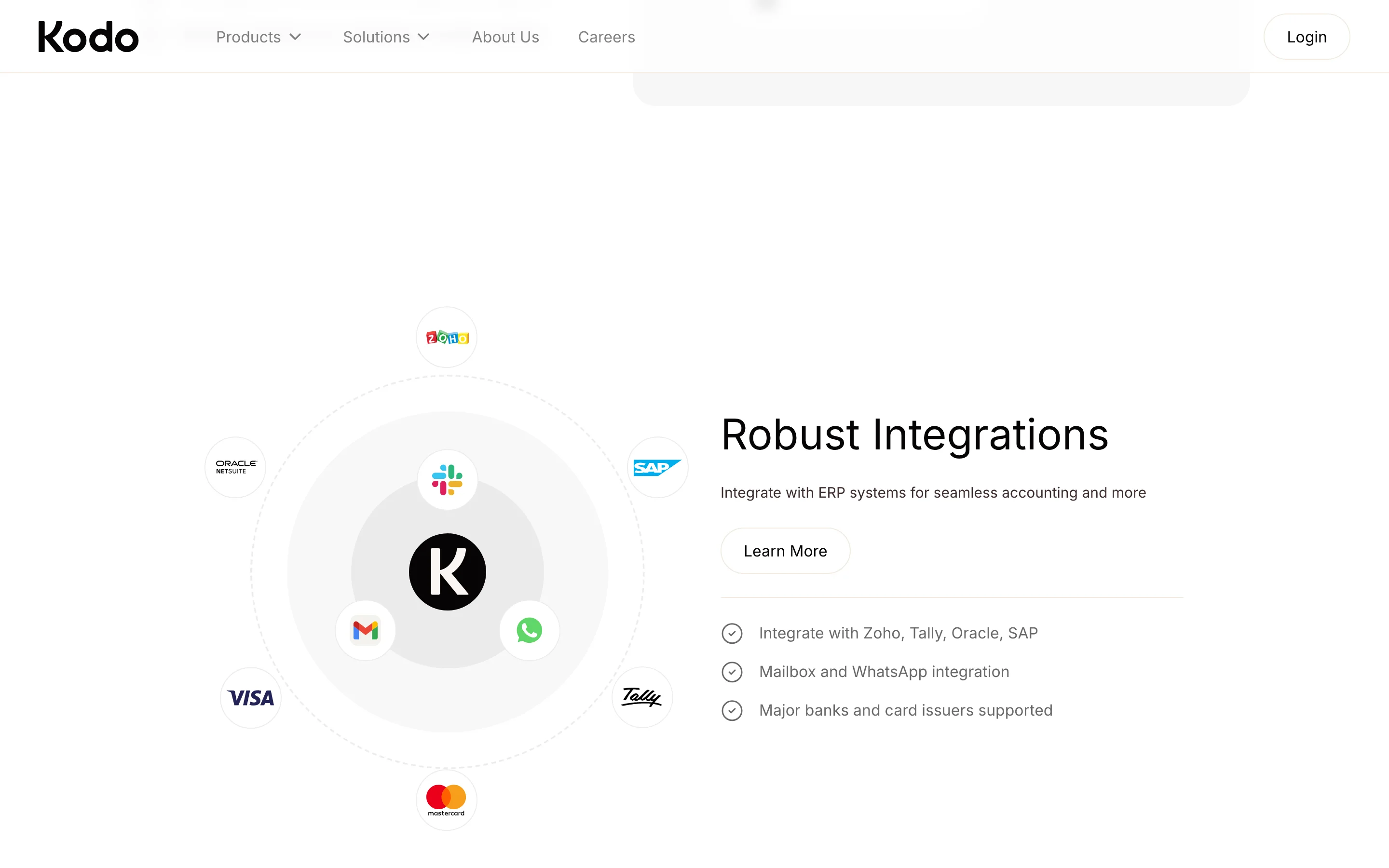Click the WhatsApp logo icon
Viewport: 1389px width, 868px height.
(x=529, y=630)
